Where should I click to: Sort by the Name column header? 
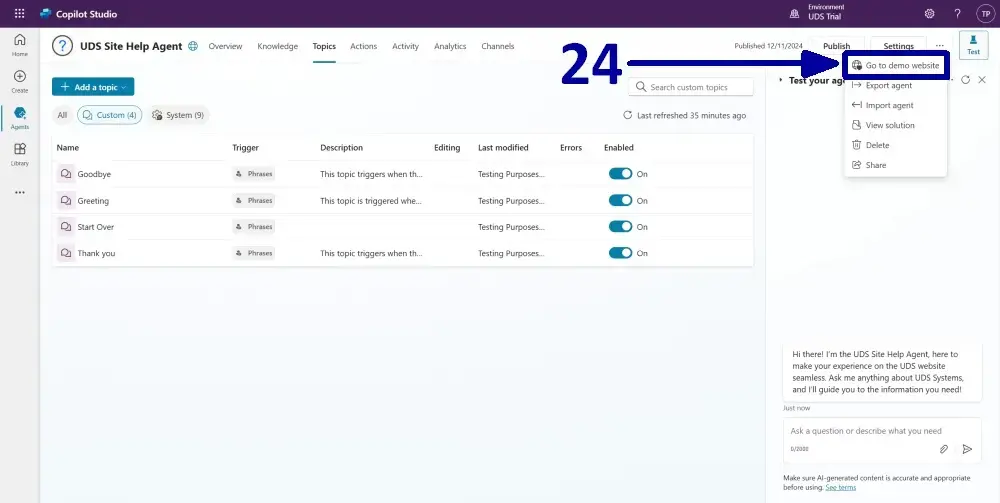pyautogui.click(x=68, y=147)
